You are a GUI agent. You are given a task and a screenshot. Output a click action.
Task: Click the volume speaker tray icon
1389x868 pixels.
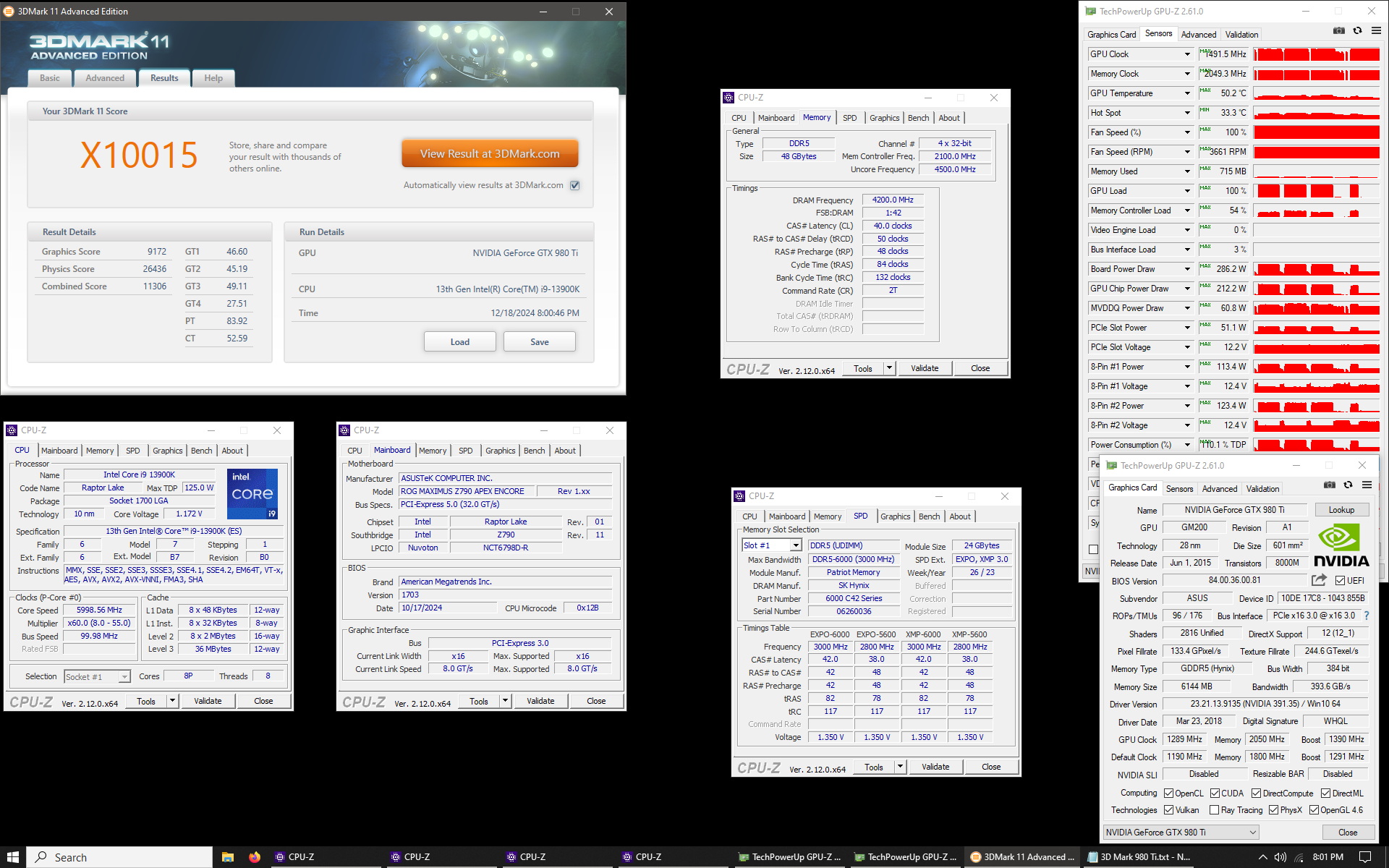[1280, 857]
